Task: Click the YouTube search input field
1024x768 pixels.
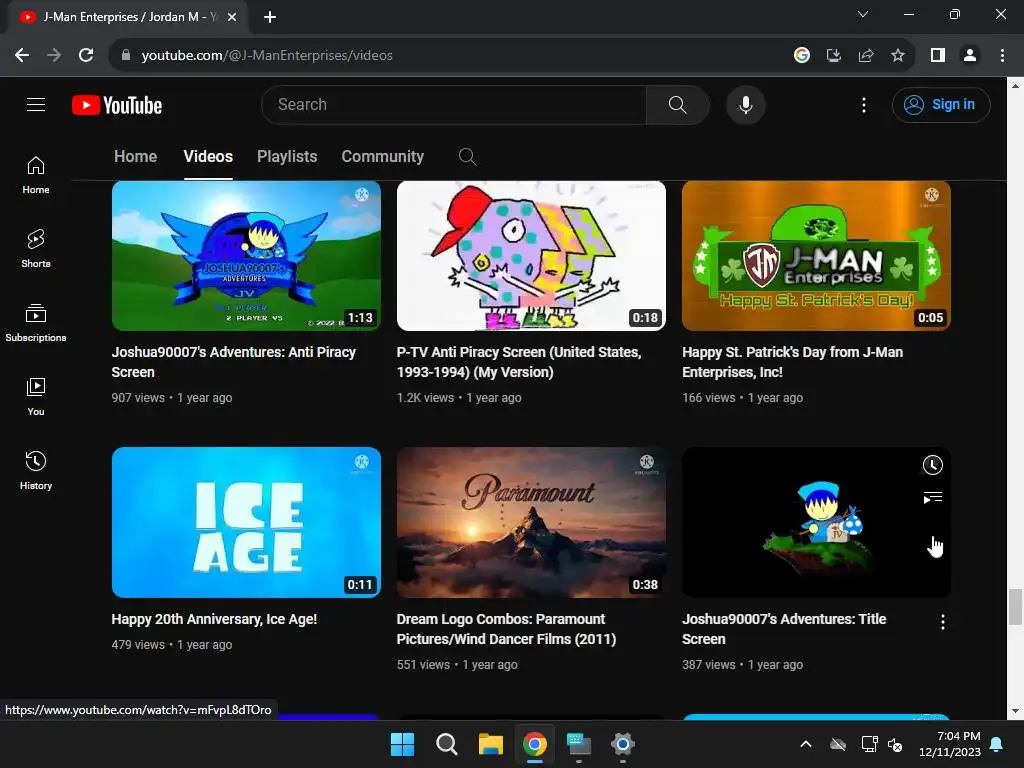Action: 454,104
